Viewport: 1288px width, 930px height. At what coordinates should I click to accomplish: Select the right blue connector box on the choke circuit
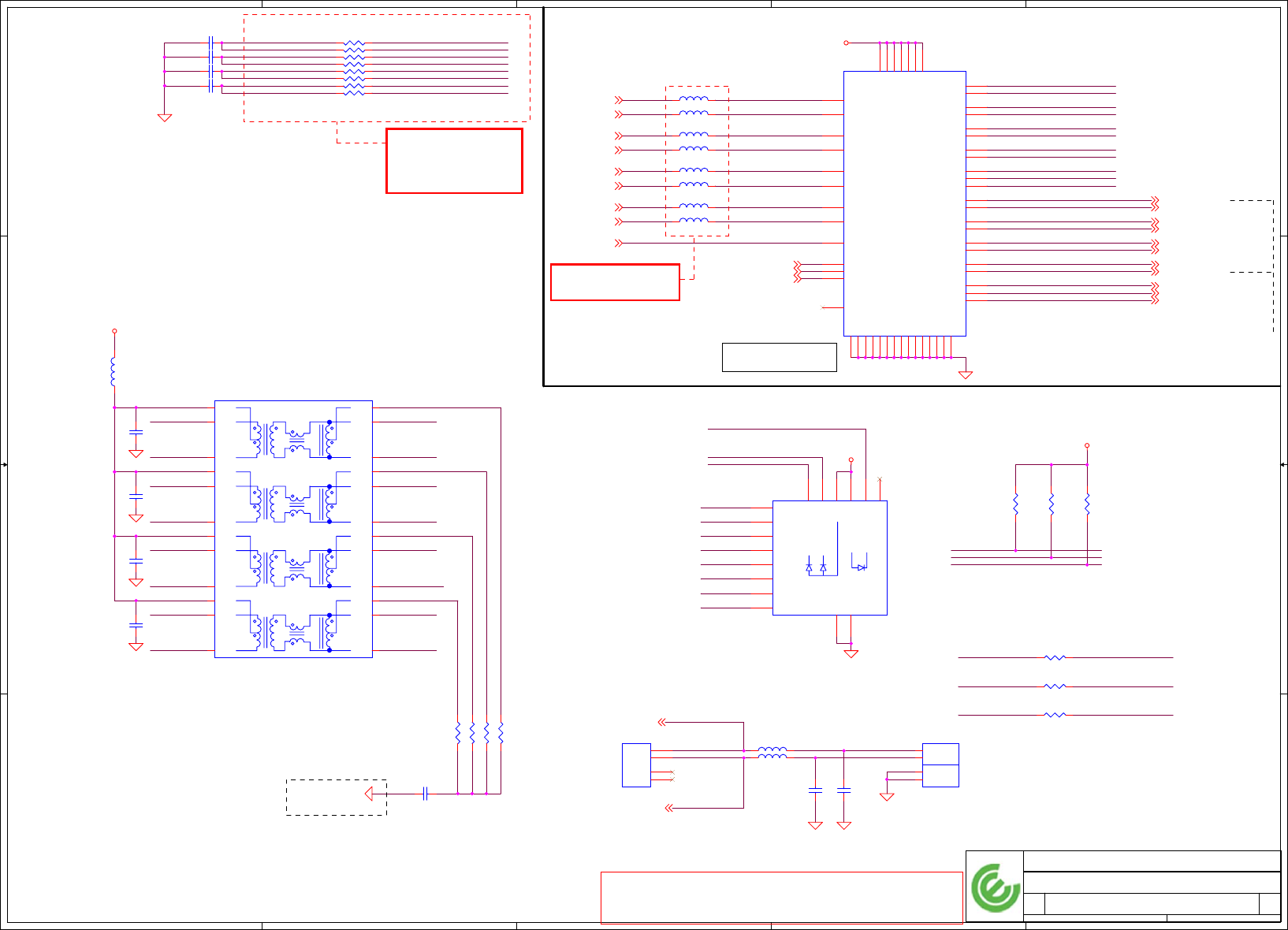pyautogui.click(x=940, y=765)
